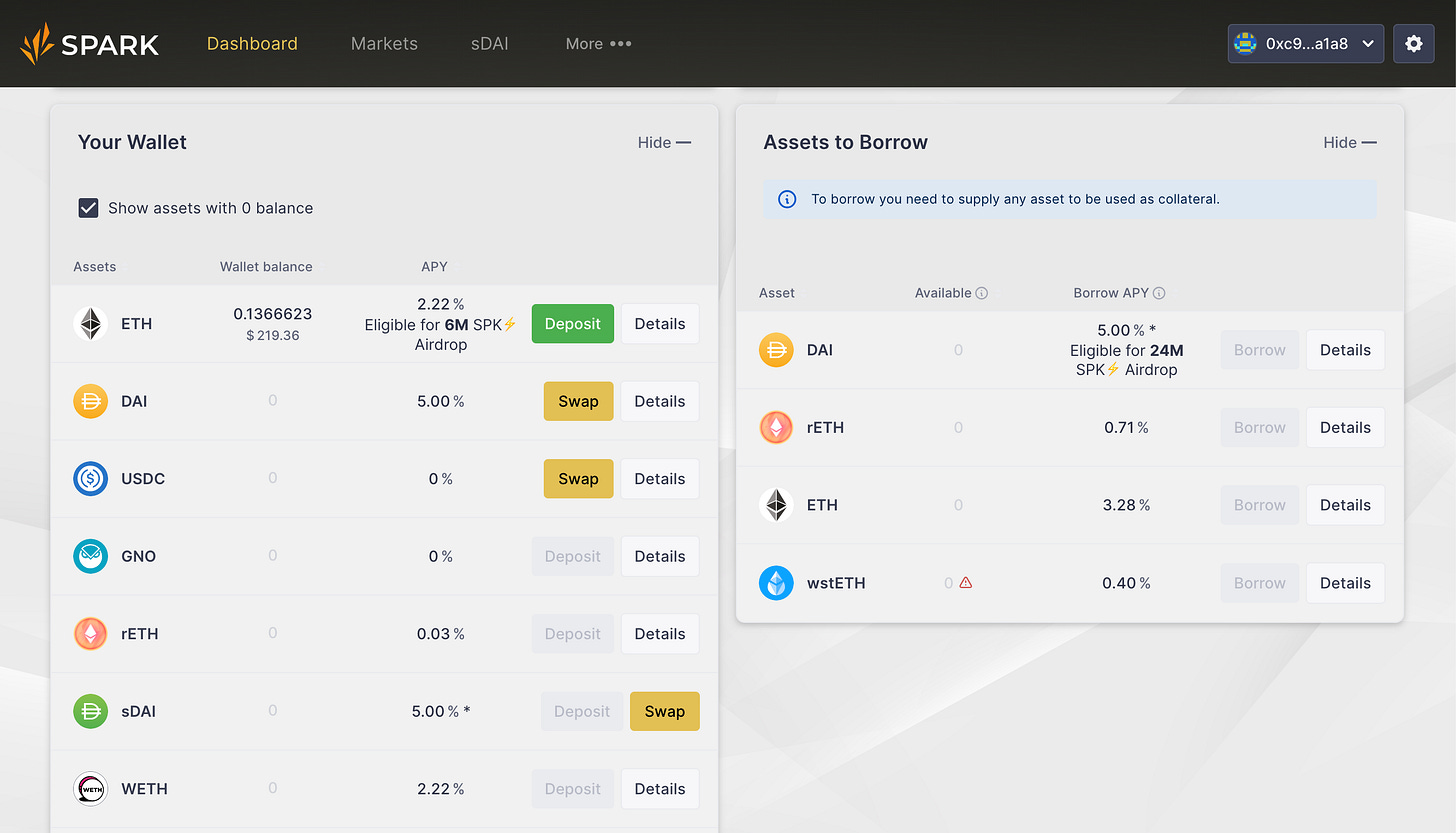View Details for WETH
Image resolution: width=1456 pixels, height=833 pixels.
[x=660, y=789]
